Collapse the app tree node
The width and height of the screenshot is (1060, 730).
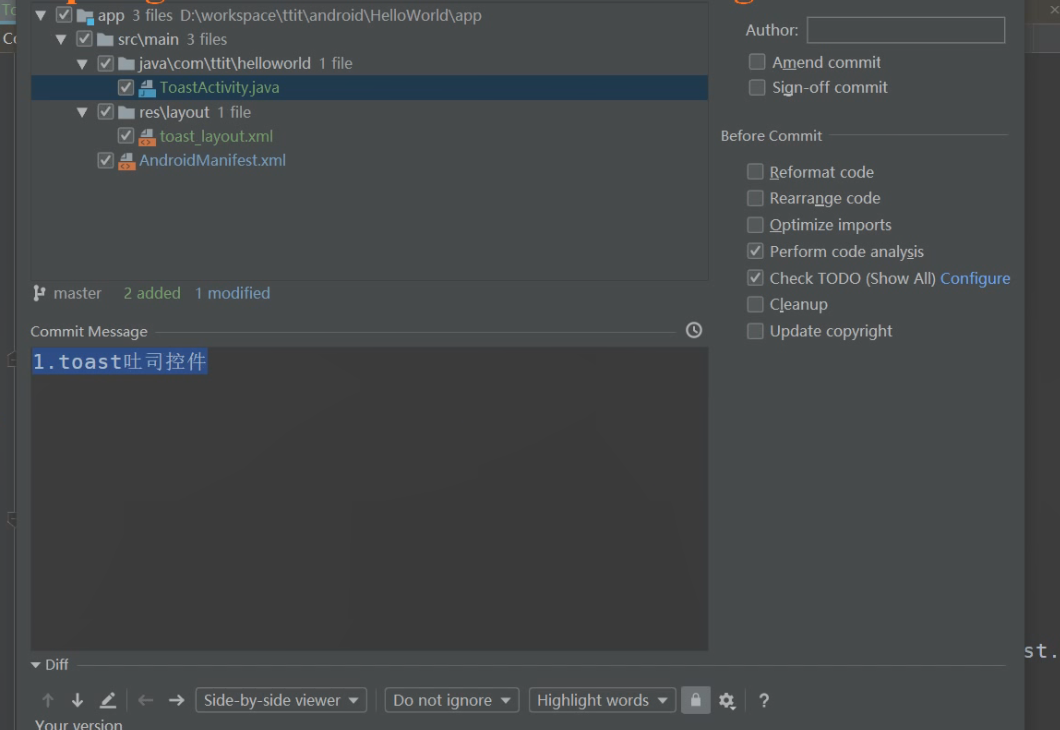[41, 15]
